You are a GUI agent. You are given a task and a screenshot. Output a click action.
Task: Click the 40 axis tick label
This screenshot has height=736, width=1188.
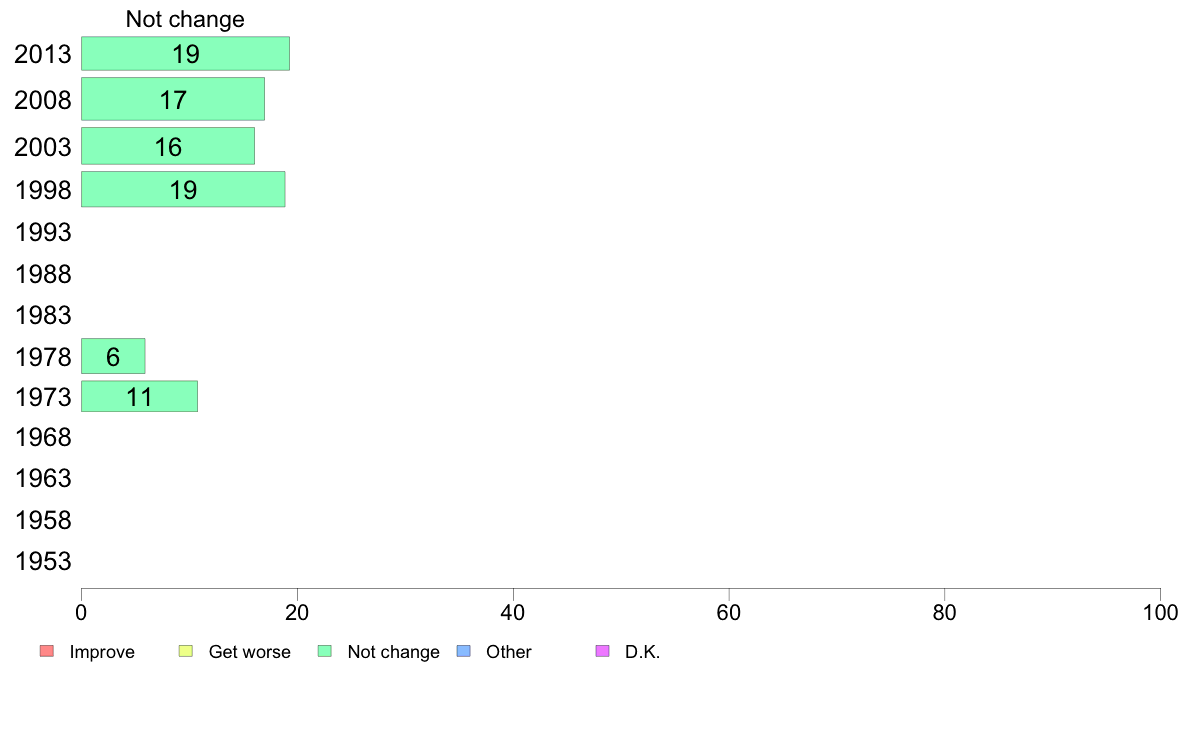pyautogui.click(x=513, y=612)
